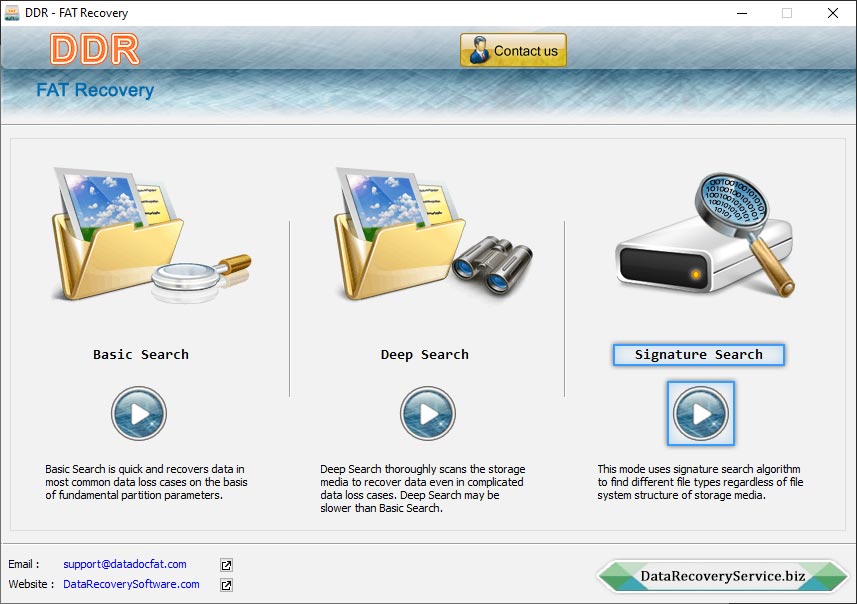Start Signature Search with its play button
The width and height of the screenshot is (857, 604).
tap(701, 413)
